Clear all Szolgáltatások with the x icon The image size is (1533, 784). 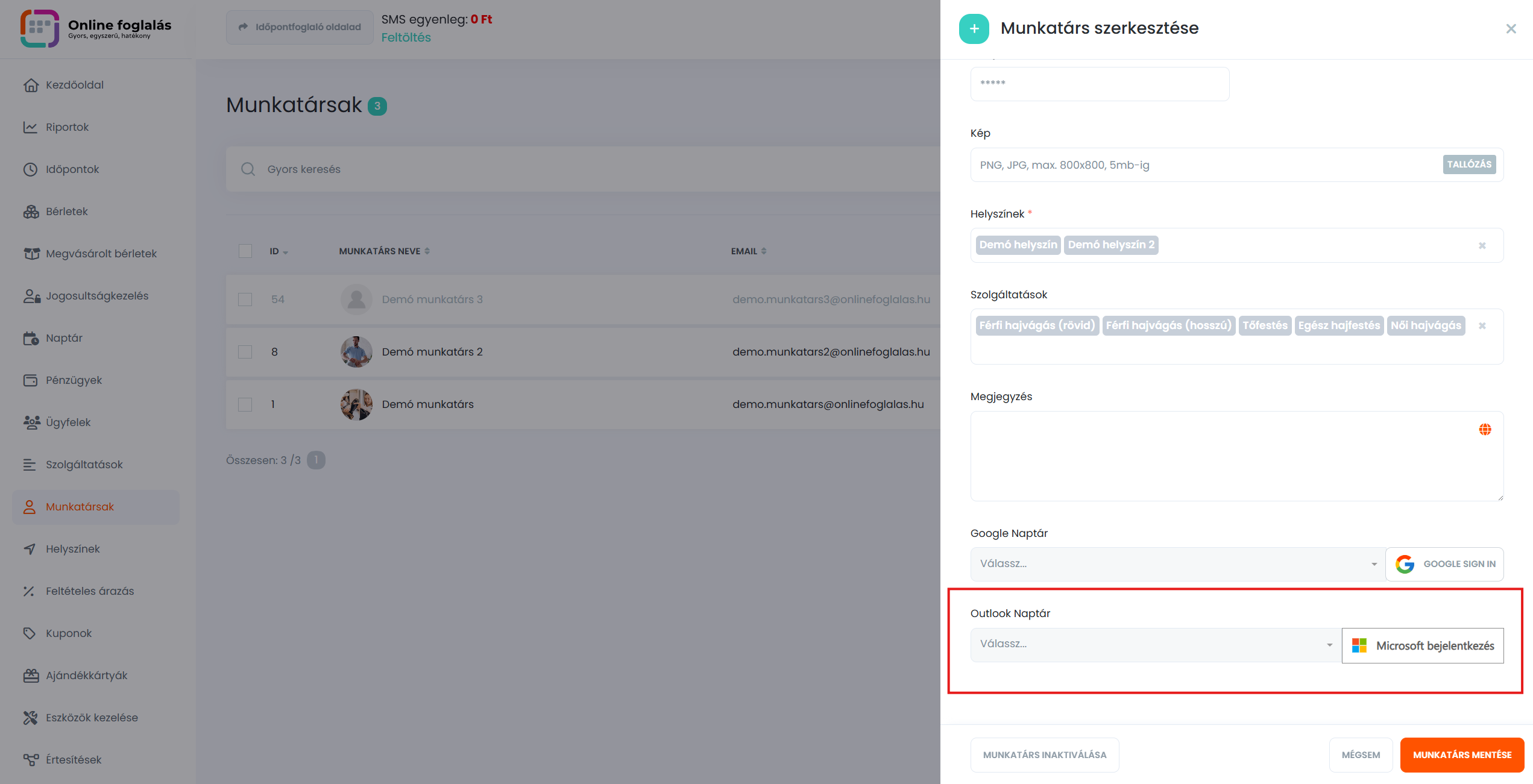point(1482,325)
